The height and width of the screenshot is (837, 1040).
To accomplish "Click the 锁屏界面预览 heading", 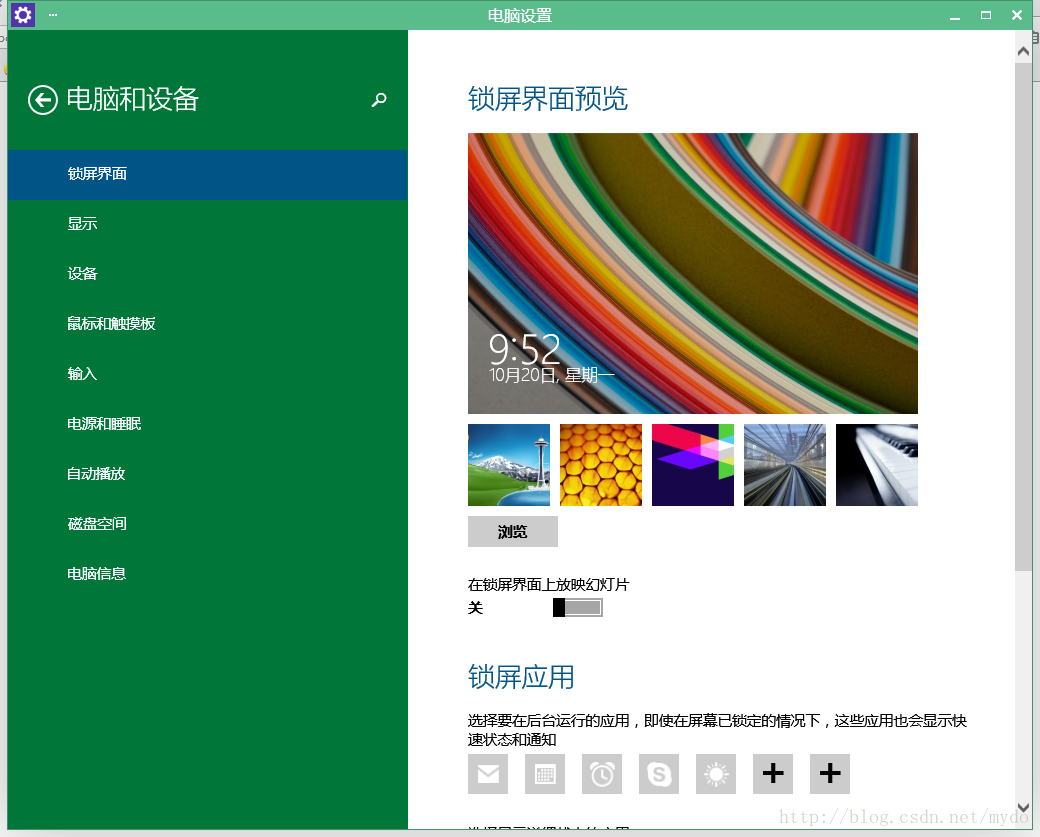I will (548, 99).
